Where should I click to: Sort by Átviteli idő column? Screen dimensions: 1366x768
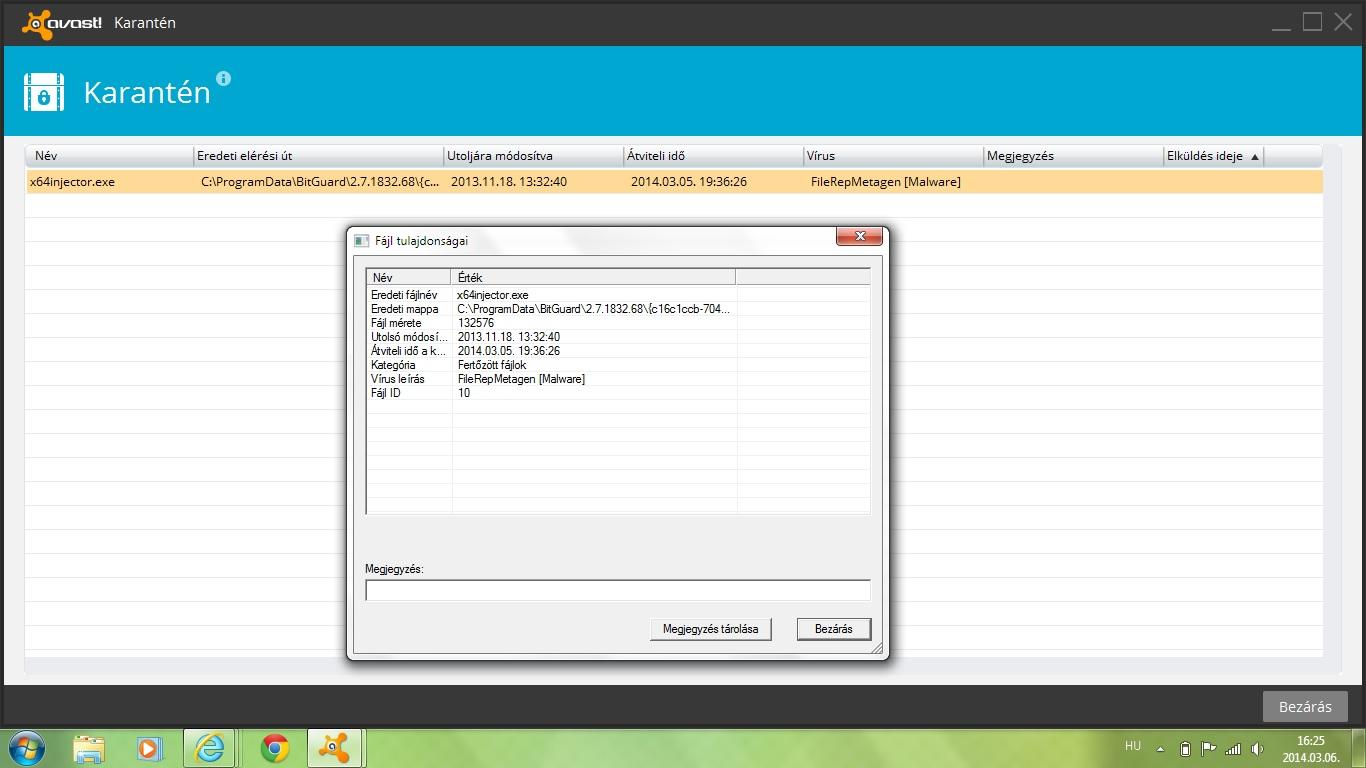click(x=713, y=156)
